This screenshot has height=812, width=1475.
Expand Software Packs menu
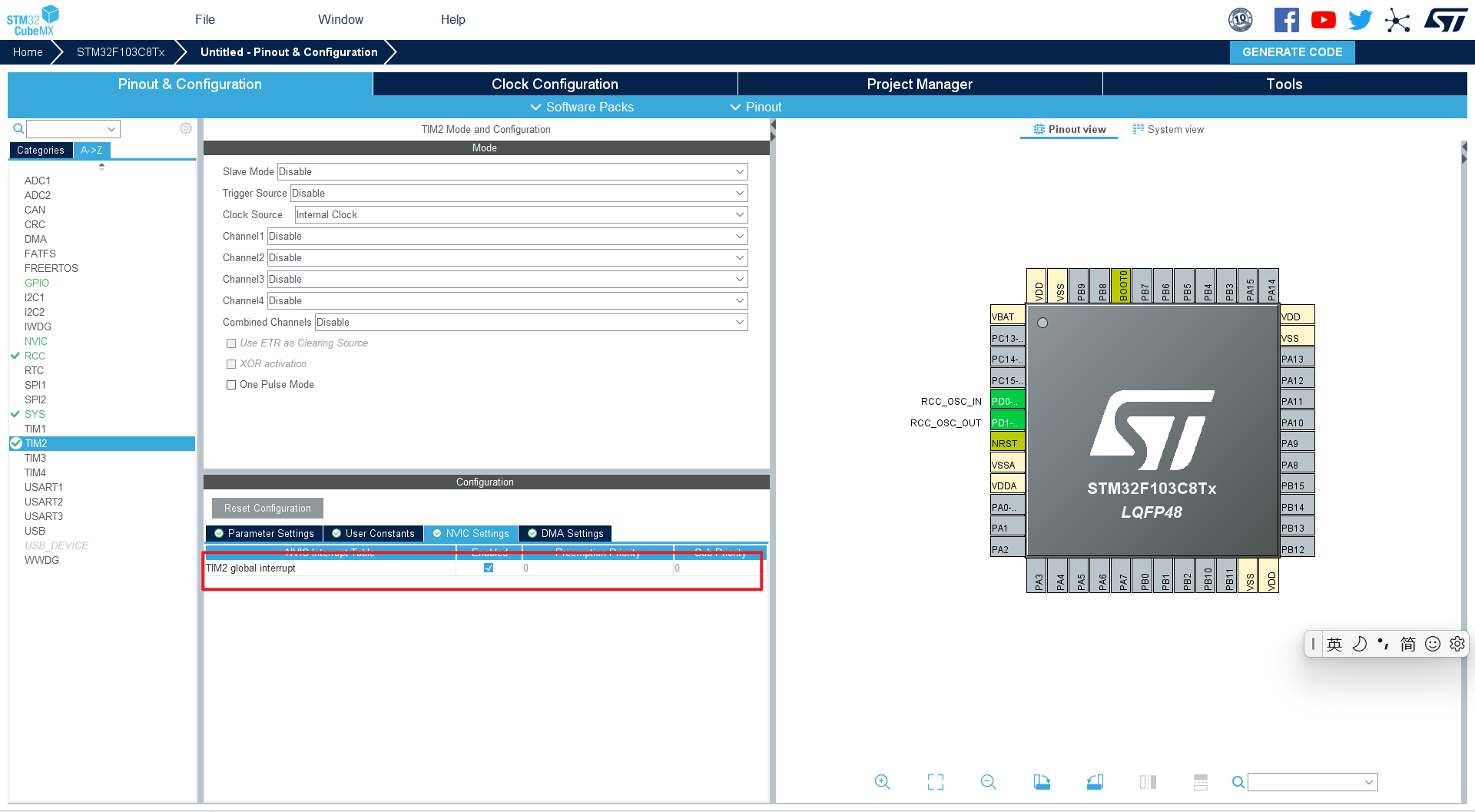(582, 107)
